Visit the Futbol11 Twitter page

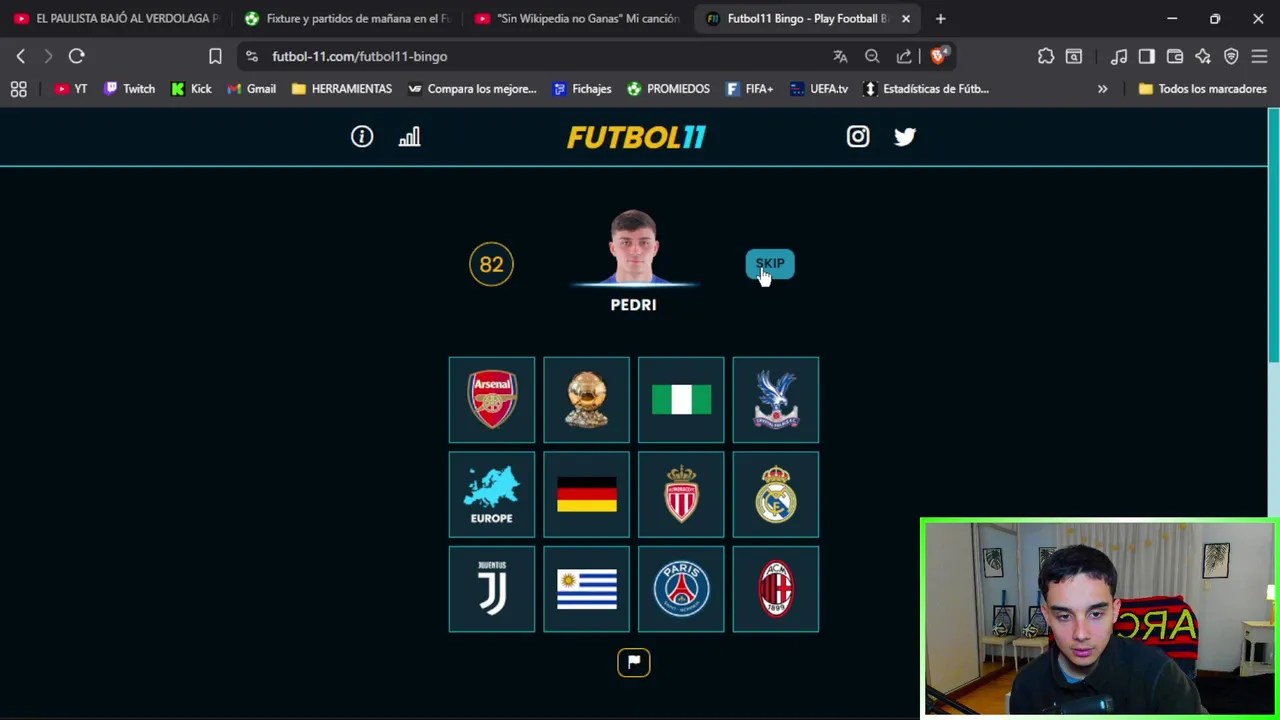click(905, 137)
